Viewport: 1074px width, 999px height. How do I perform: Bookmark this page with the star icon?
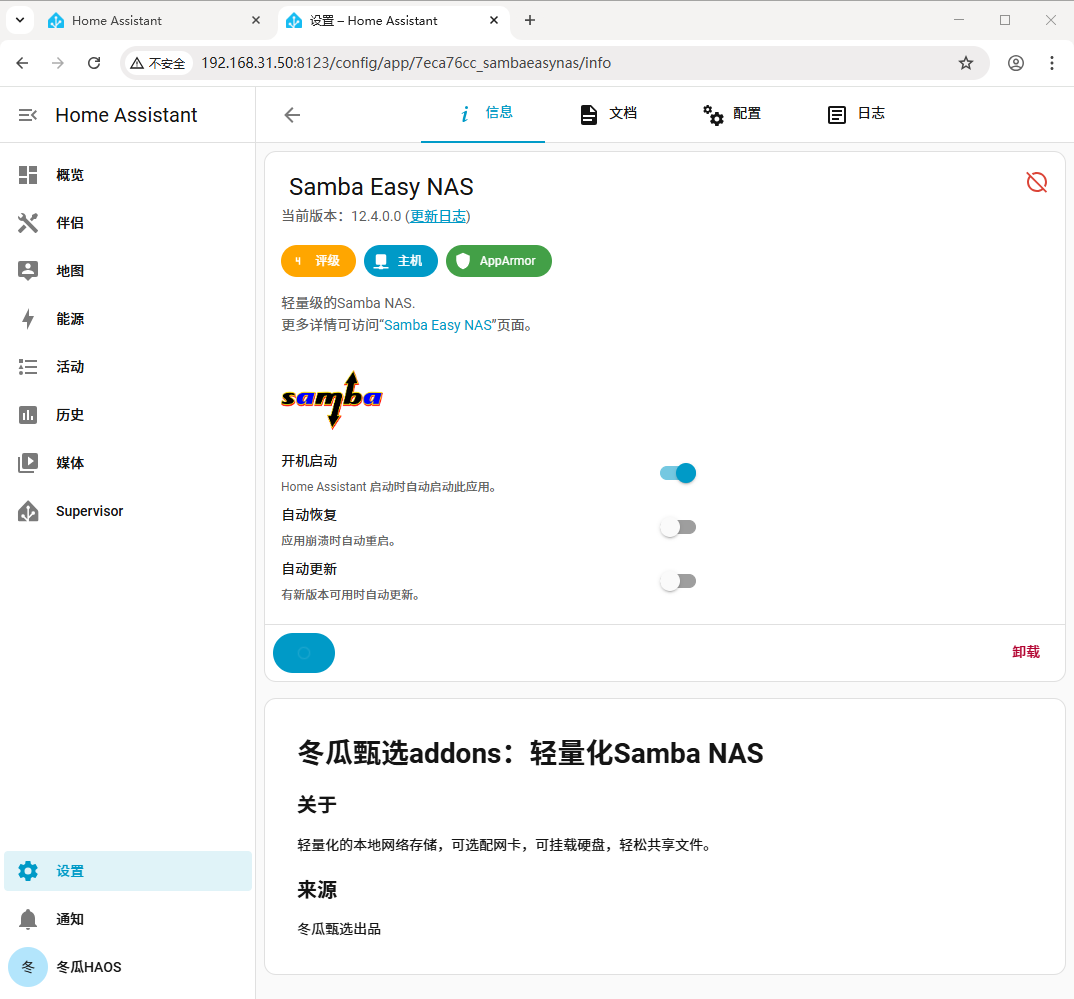coord(966,63)
